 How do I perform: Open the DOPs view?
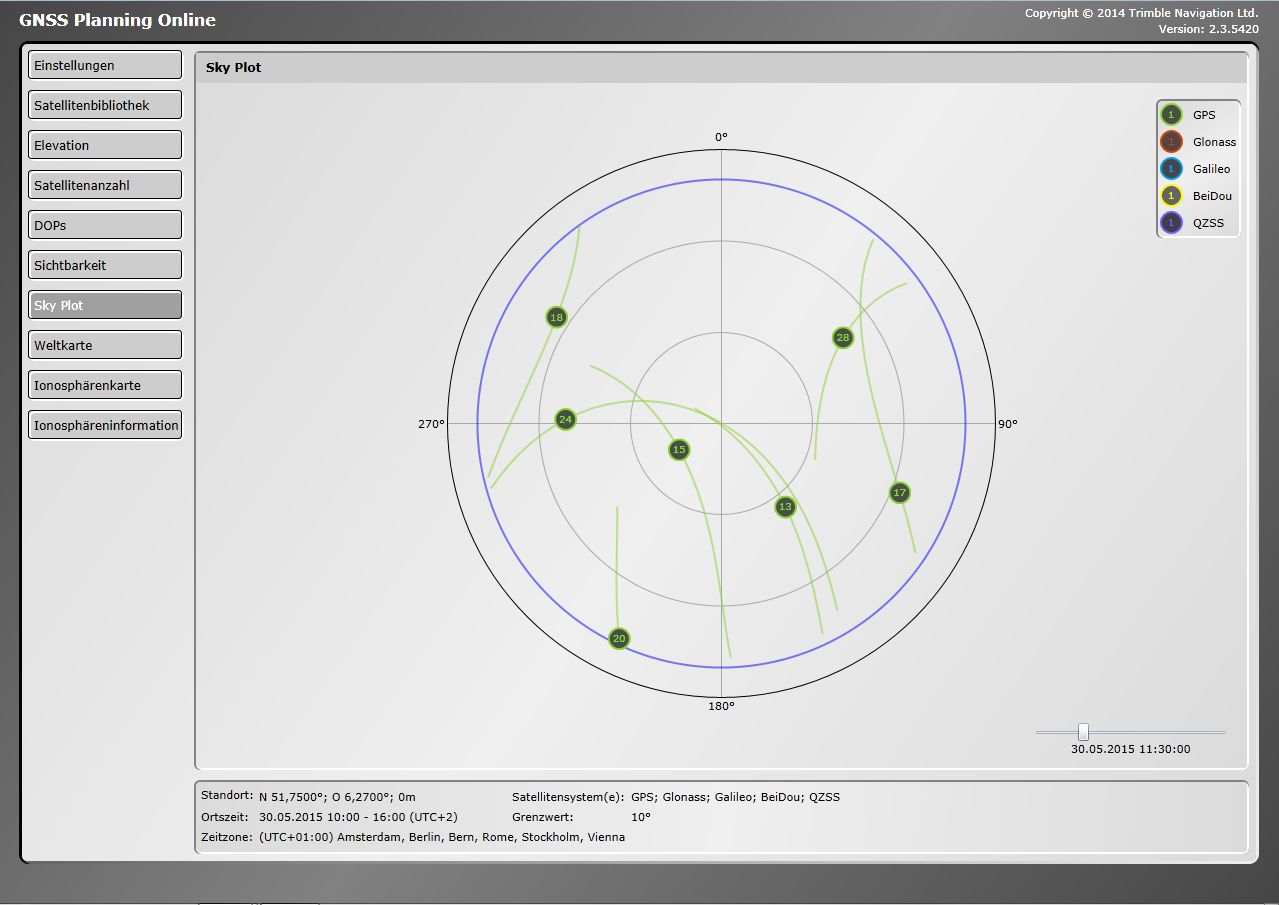click(105, 225)
